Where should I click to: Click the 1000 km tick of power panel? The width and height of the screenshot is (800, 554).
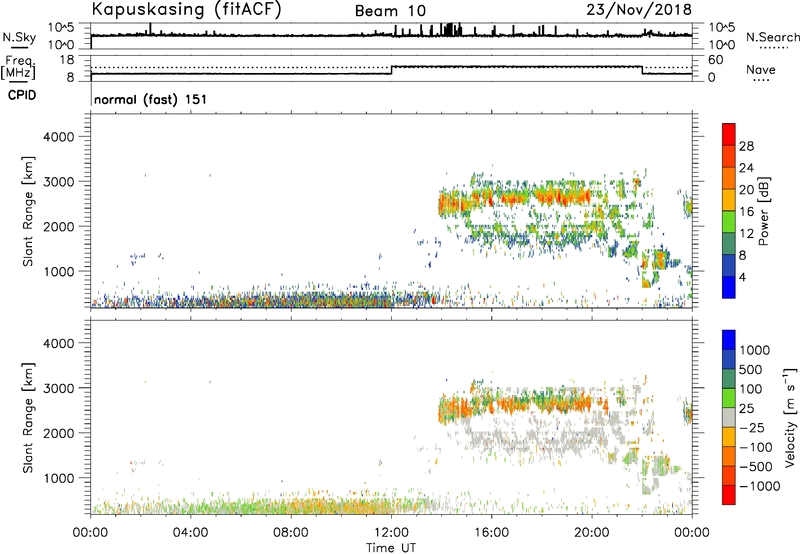coord(59,271)
